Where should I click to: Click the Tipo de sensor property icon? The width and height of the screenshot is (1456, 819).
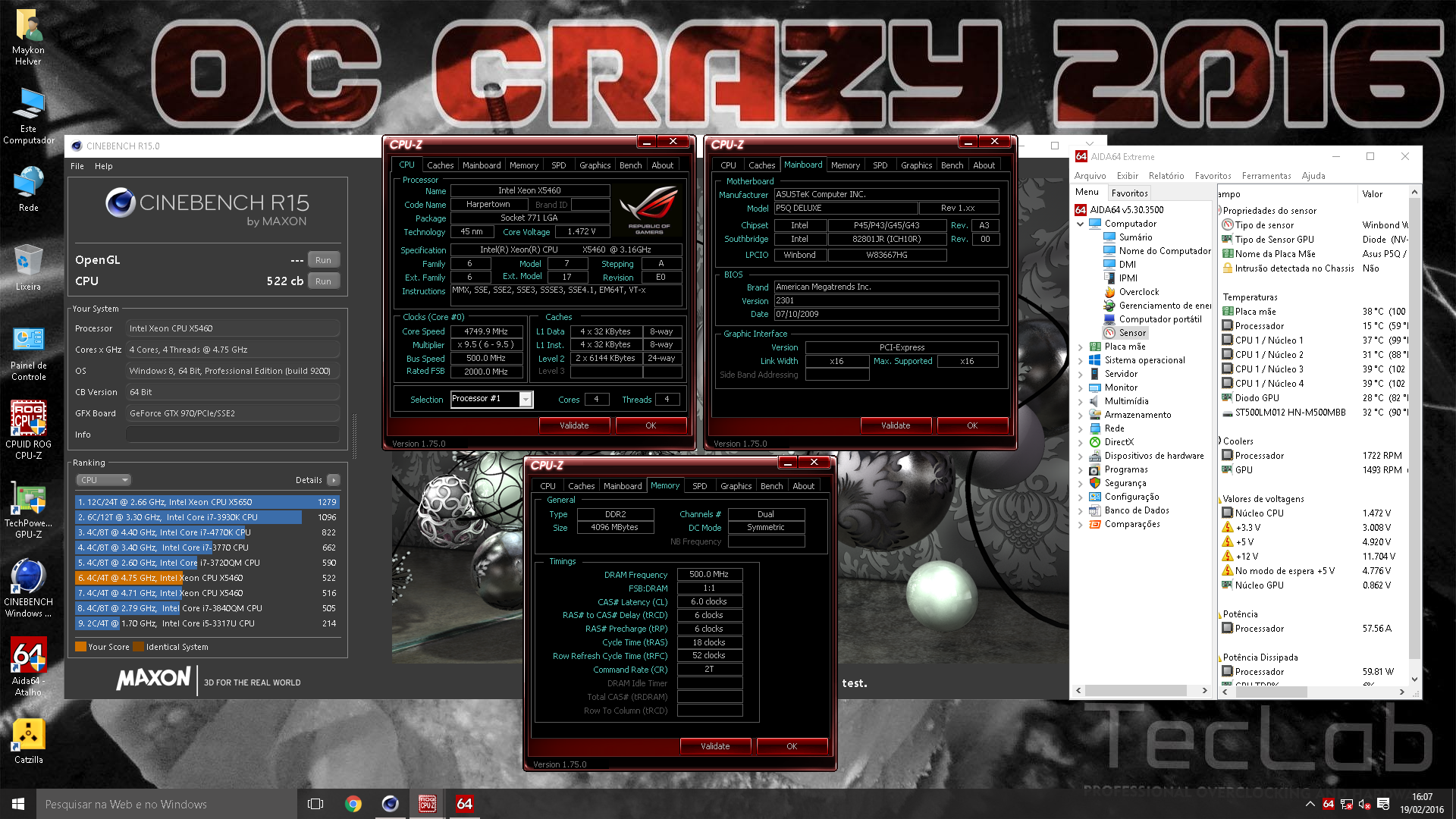pos(1227,224)
